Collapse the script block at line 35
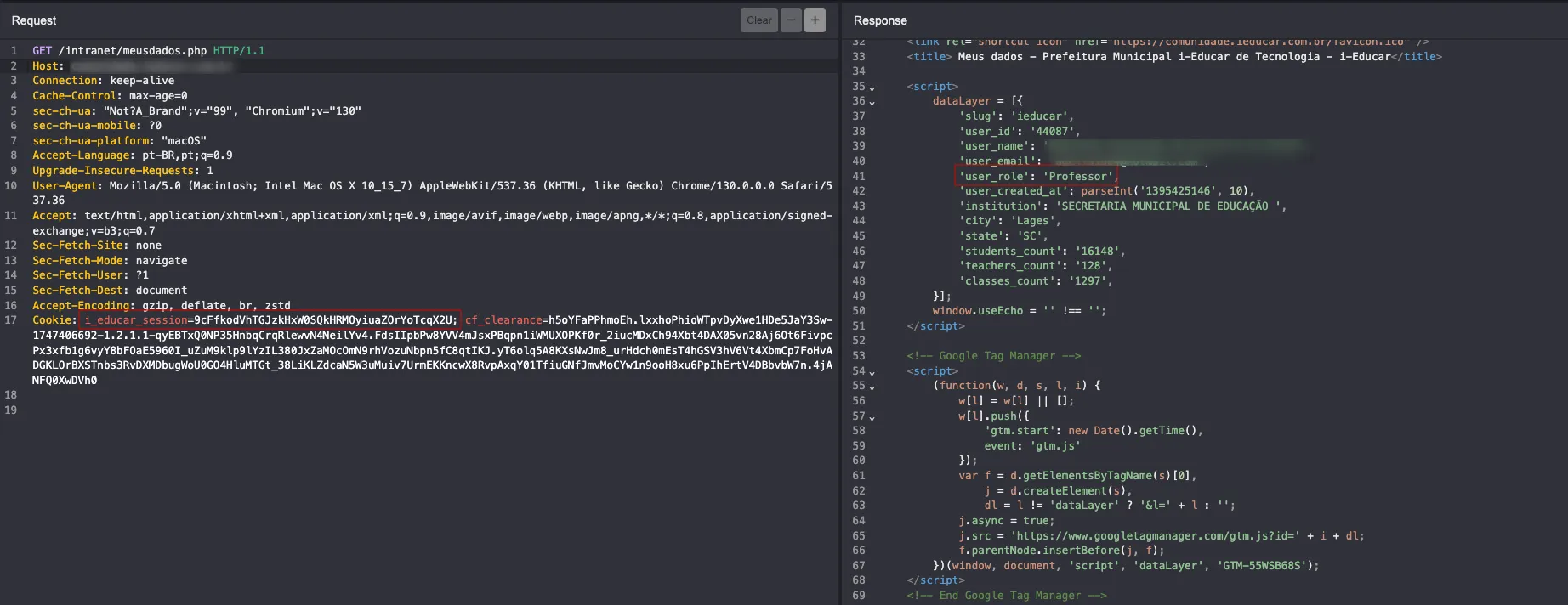 click(x=872, y=88)
